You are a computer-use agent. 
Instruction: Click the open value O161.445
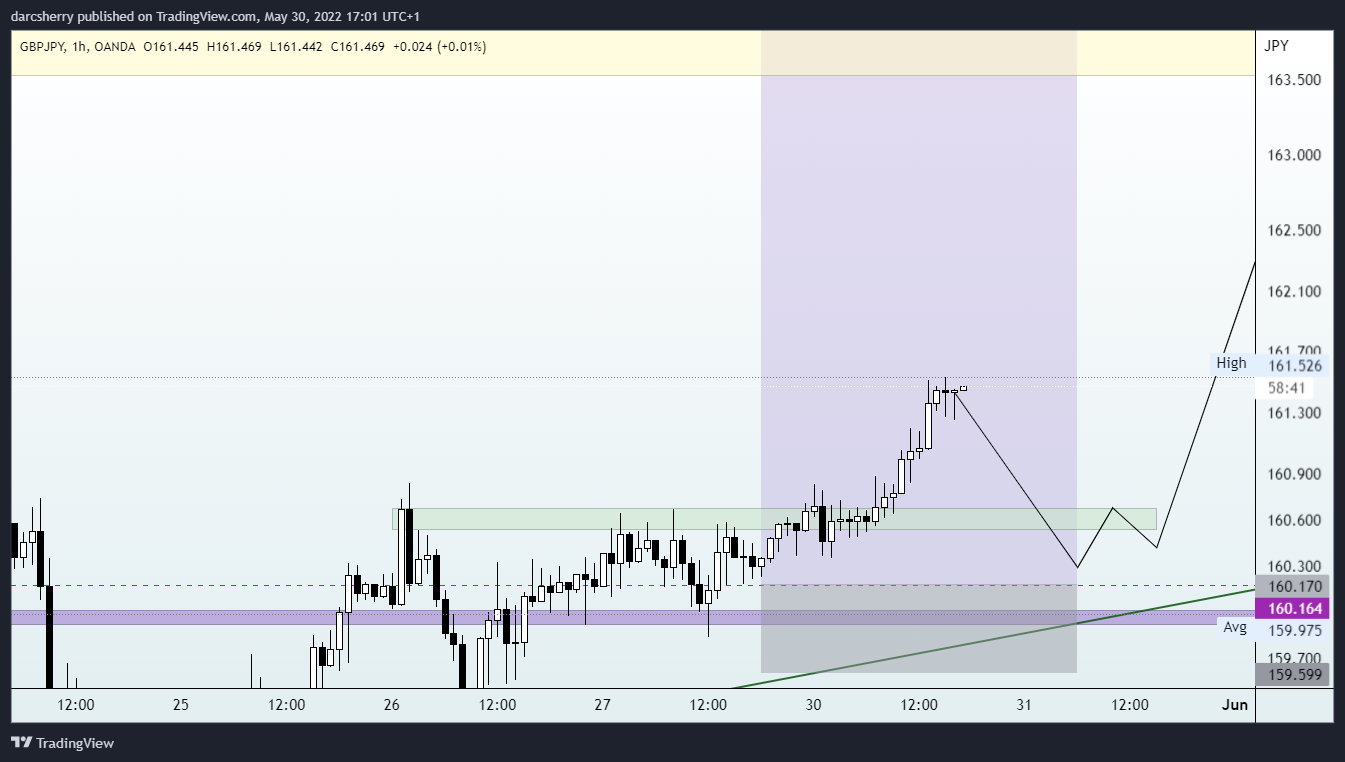pyautogui.click(x=172, y=47)
